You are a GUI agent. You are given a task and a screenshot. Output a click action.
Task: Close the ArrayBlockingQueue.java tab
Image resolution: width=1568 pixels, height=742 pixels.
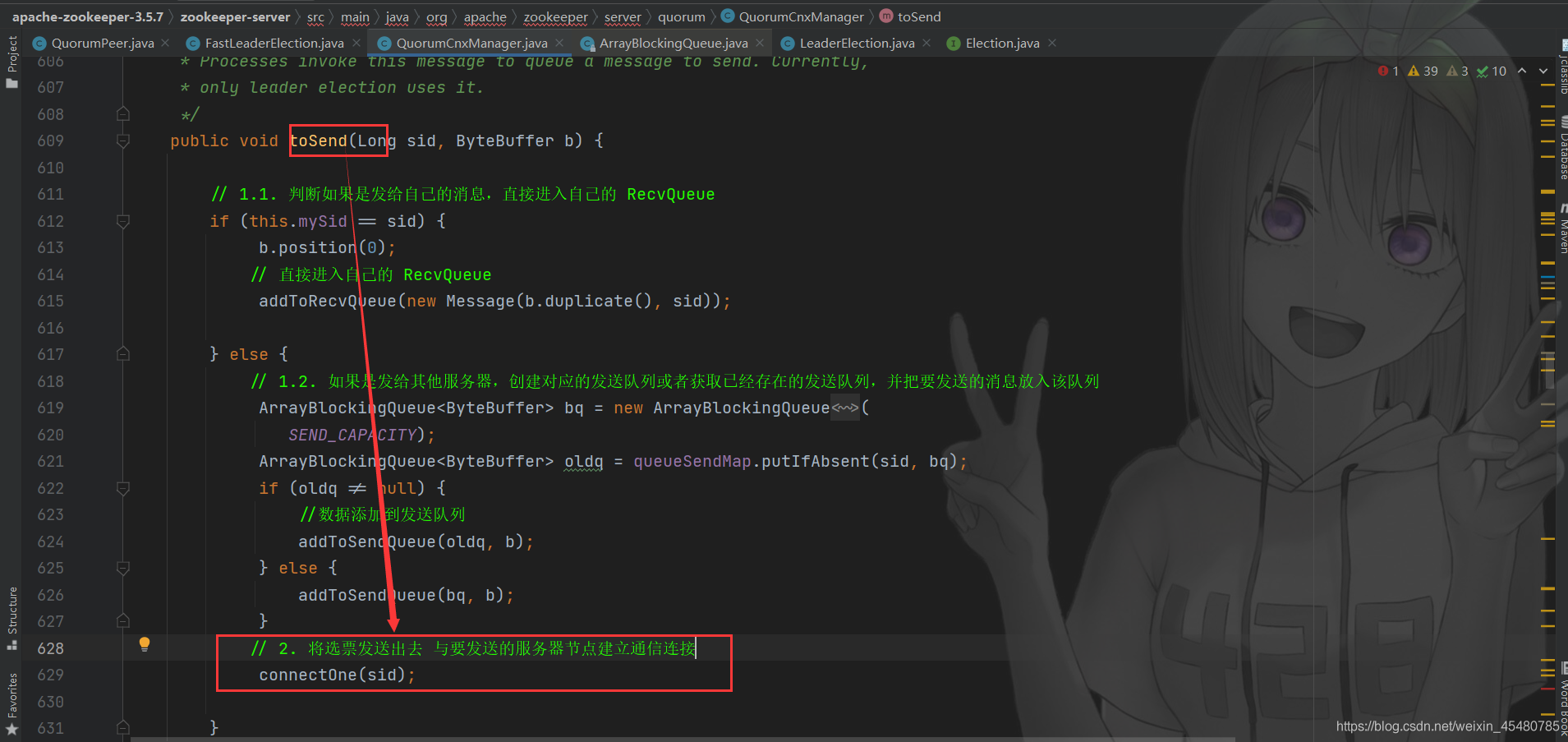(760, 43)
